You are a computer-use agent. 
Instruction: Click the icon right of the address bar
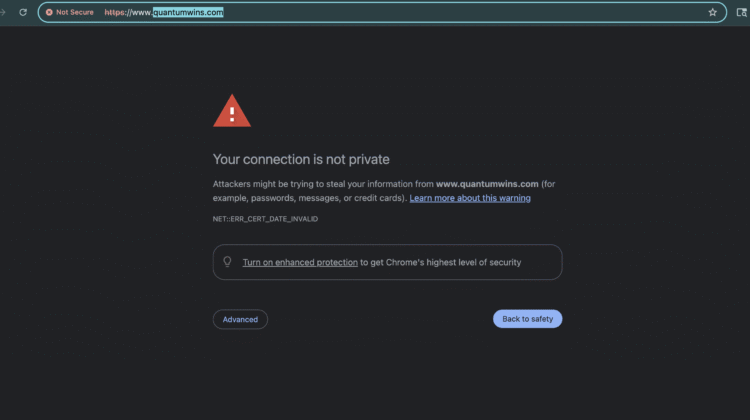click(x=741, y=12)
